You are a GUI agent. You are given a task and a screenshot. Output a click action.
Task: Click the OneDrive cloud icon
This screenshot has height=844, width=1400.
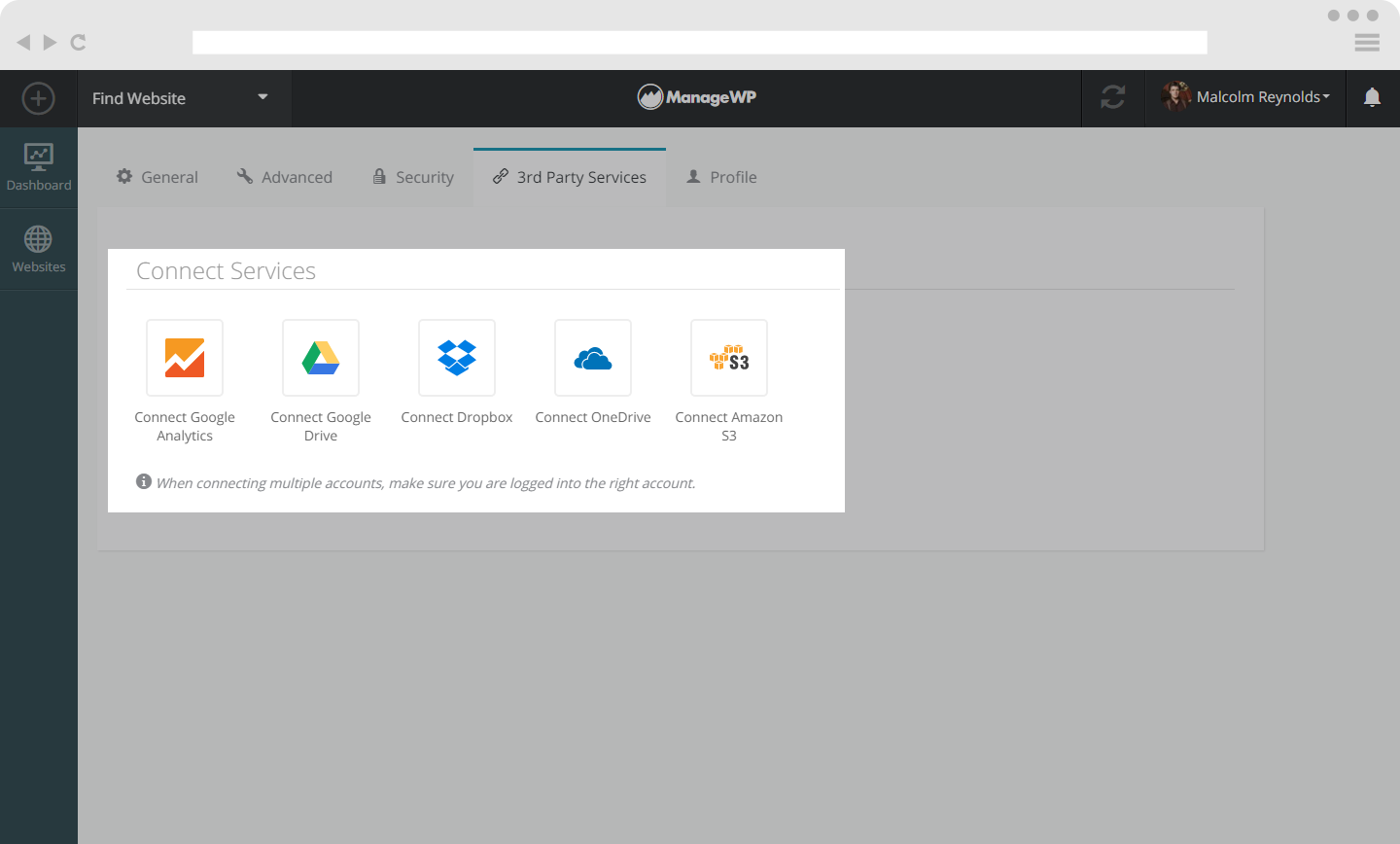click(x=593, y=358)
